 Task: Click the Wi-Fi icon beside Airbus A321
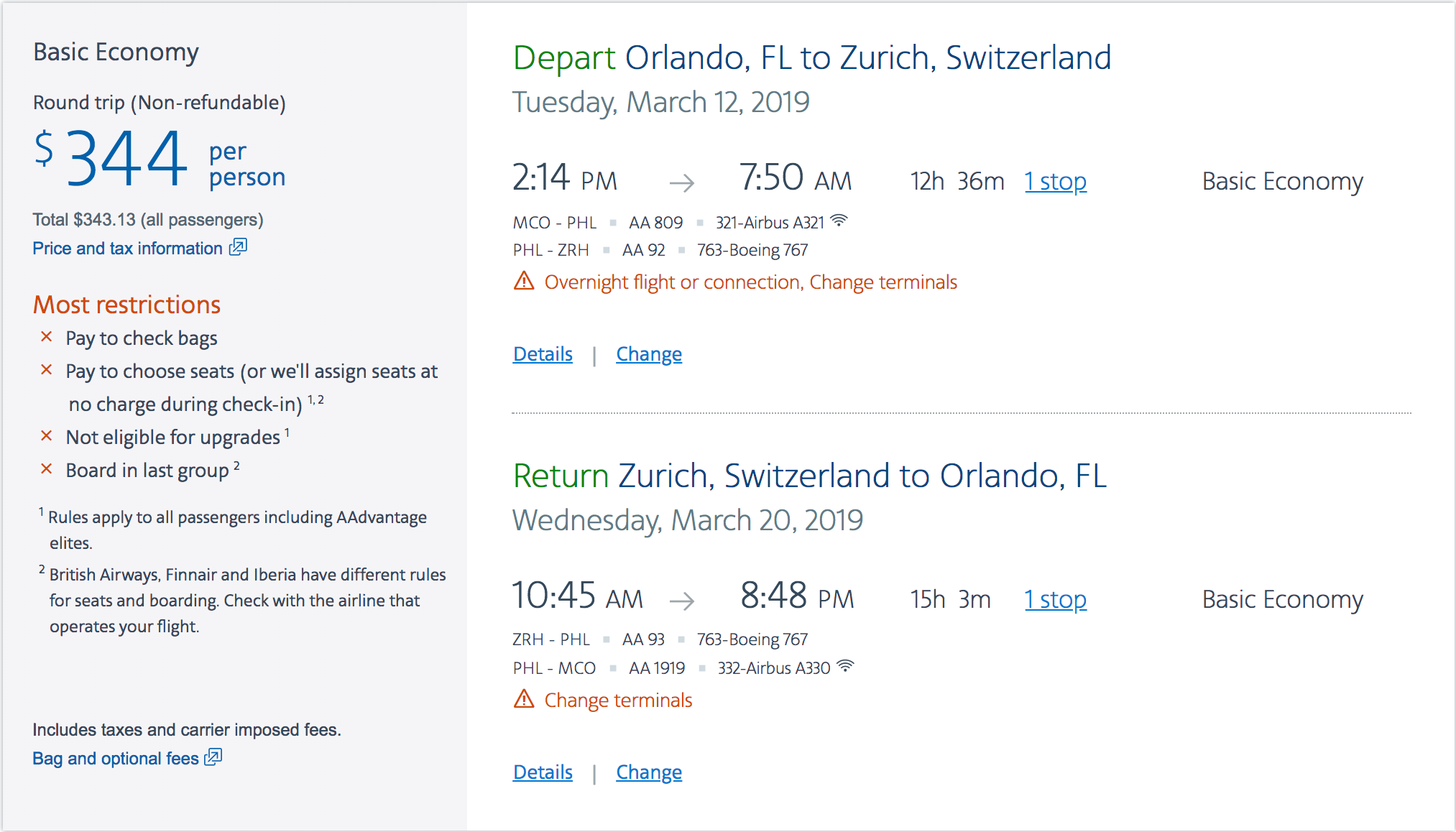(839, 221)
